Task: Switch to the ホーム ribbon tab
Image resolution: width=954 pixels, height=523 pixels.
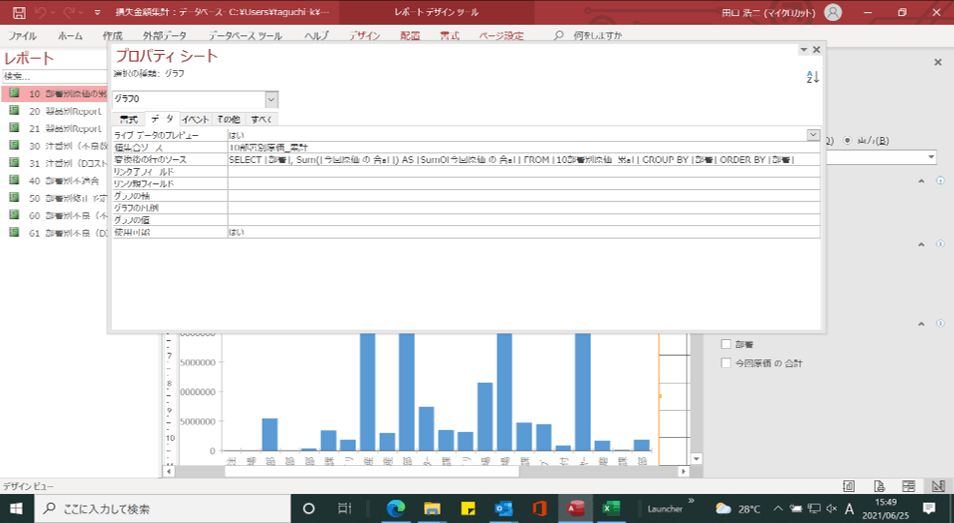Action: 70,36
